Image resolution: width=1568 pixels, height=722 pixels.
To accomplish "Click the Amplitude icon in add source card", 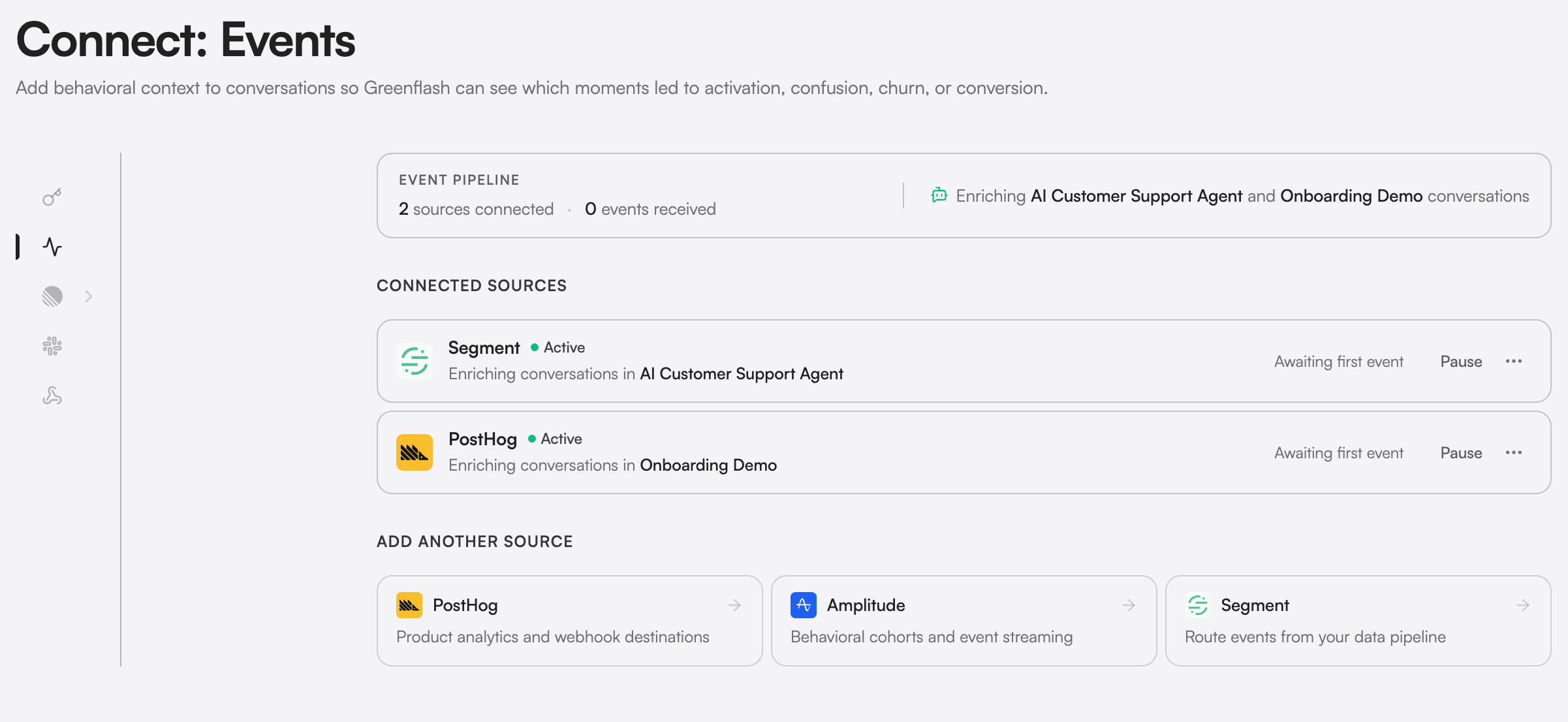I will coord(804,605).
